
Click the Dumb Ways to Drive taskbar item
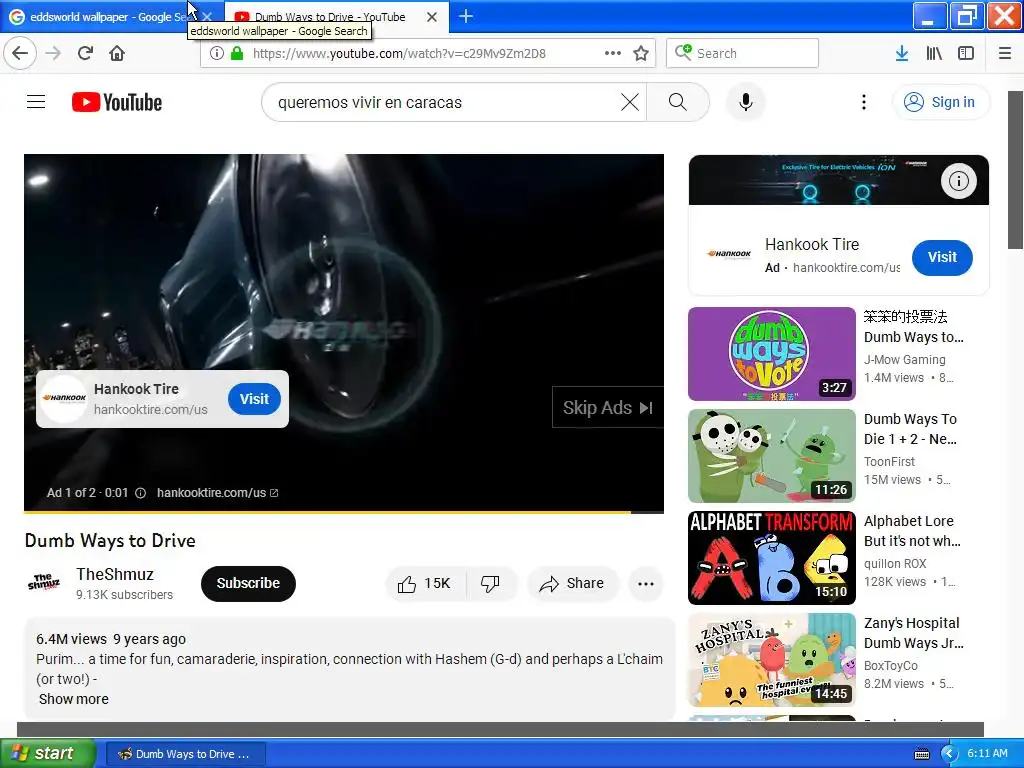click(185, 754)
